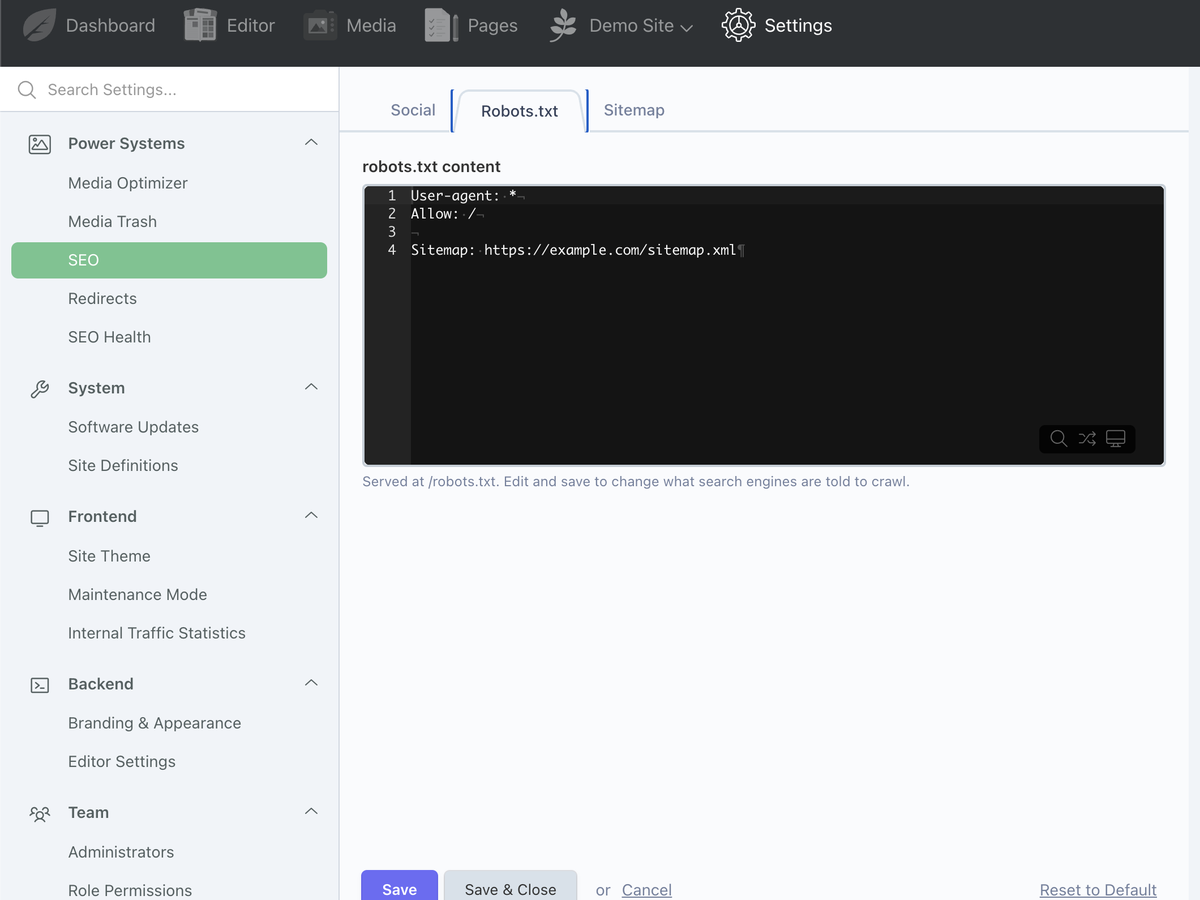
Task: Open Internal Traffic Statistics
Action: pos(156,633)
